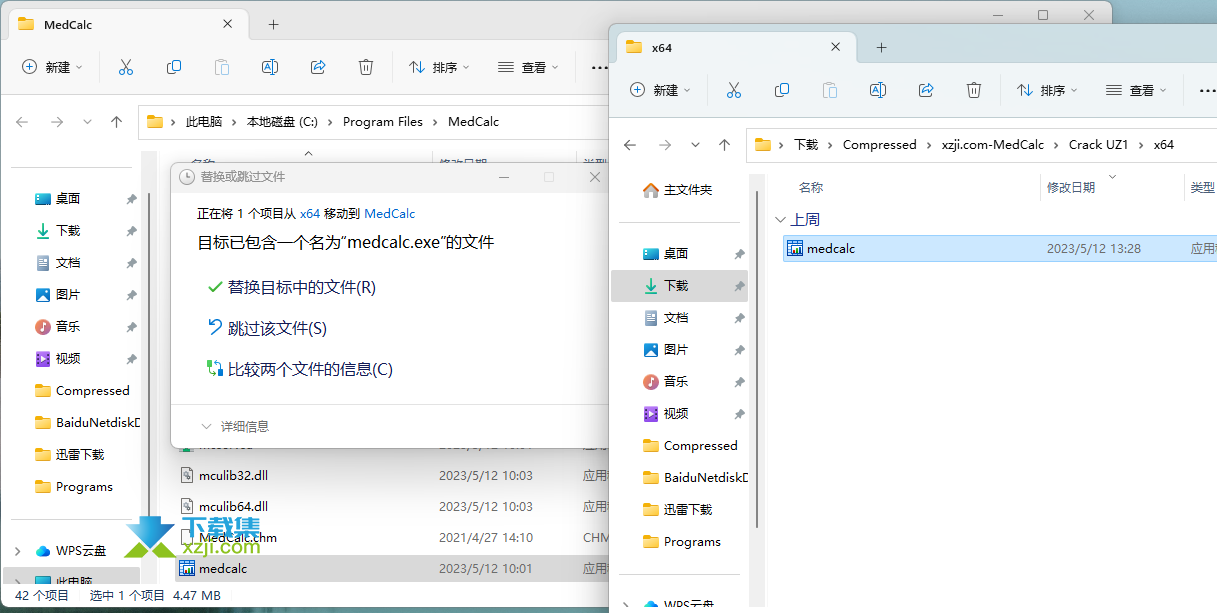Viewport: 1217px width, 613px height.
Task: Open 排序 dropdown in MedCalc window
Action: (x=440, y=67)
